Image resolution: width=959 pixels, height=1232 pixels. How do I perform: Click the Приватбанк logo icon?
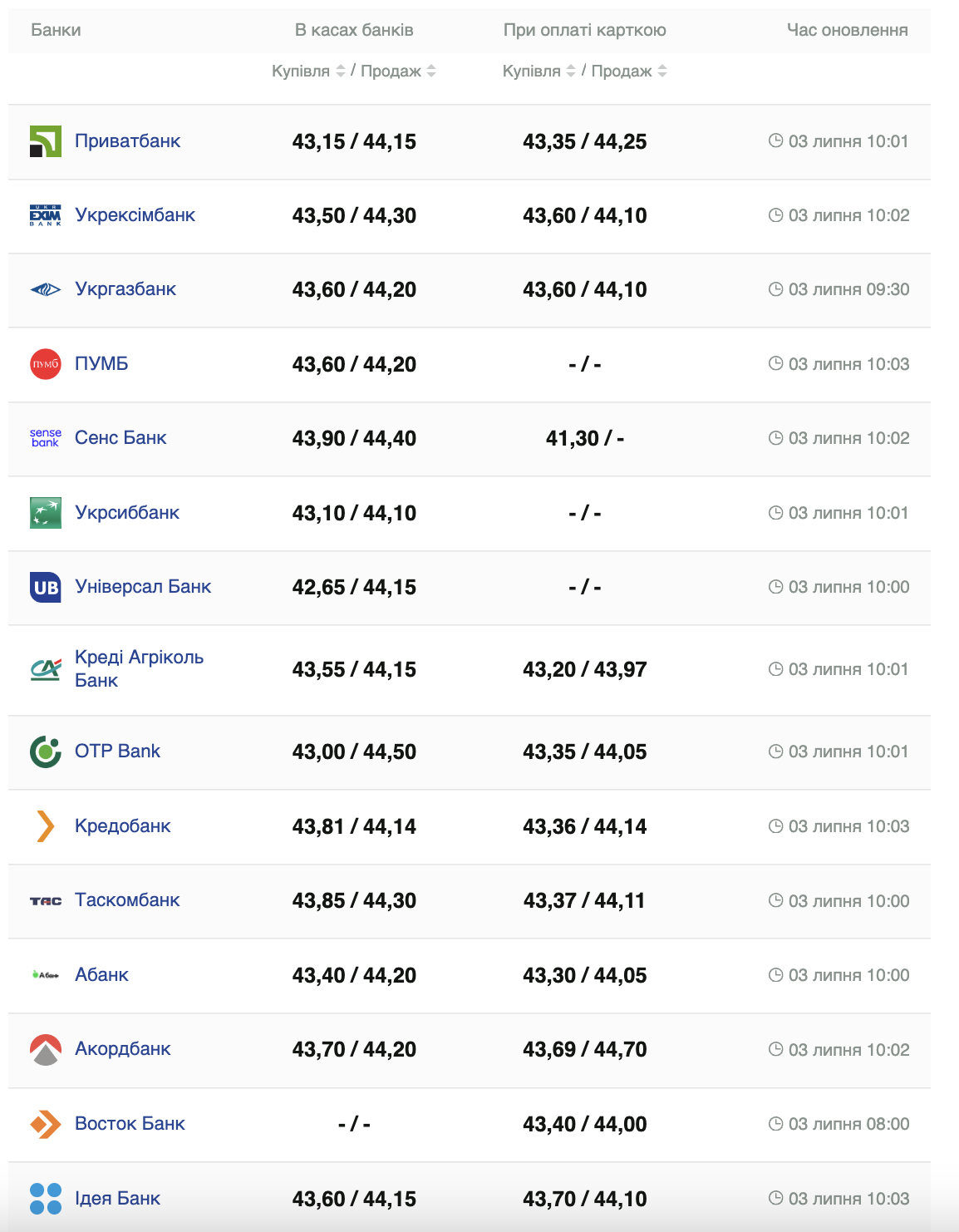click(x=46, y=141)
